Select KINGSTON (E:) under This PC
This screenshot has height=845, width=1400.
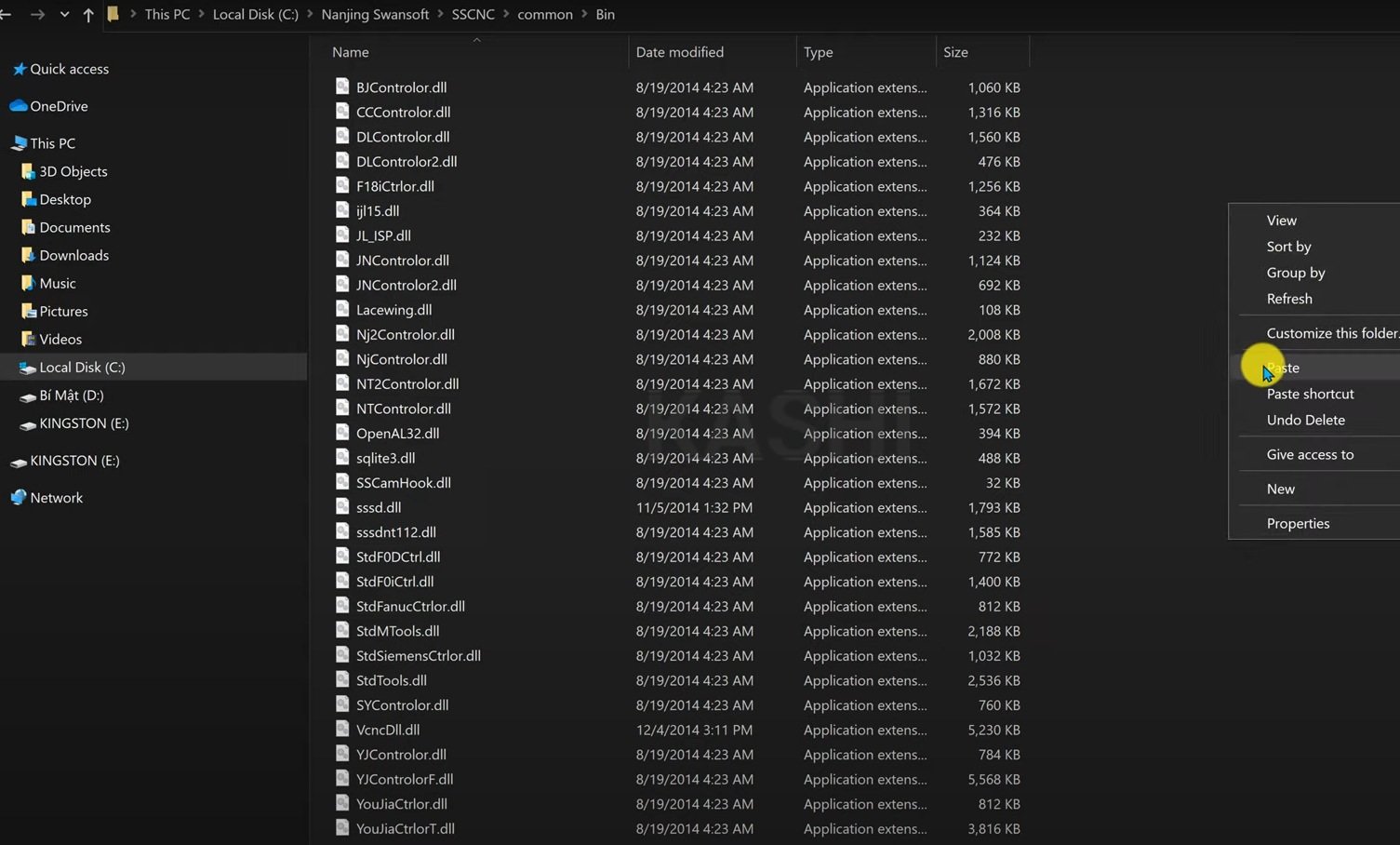(x=84, y=423)
